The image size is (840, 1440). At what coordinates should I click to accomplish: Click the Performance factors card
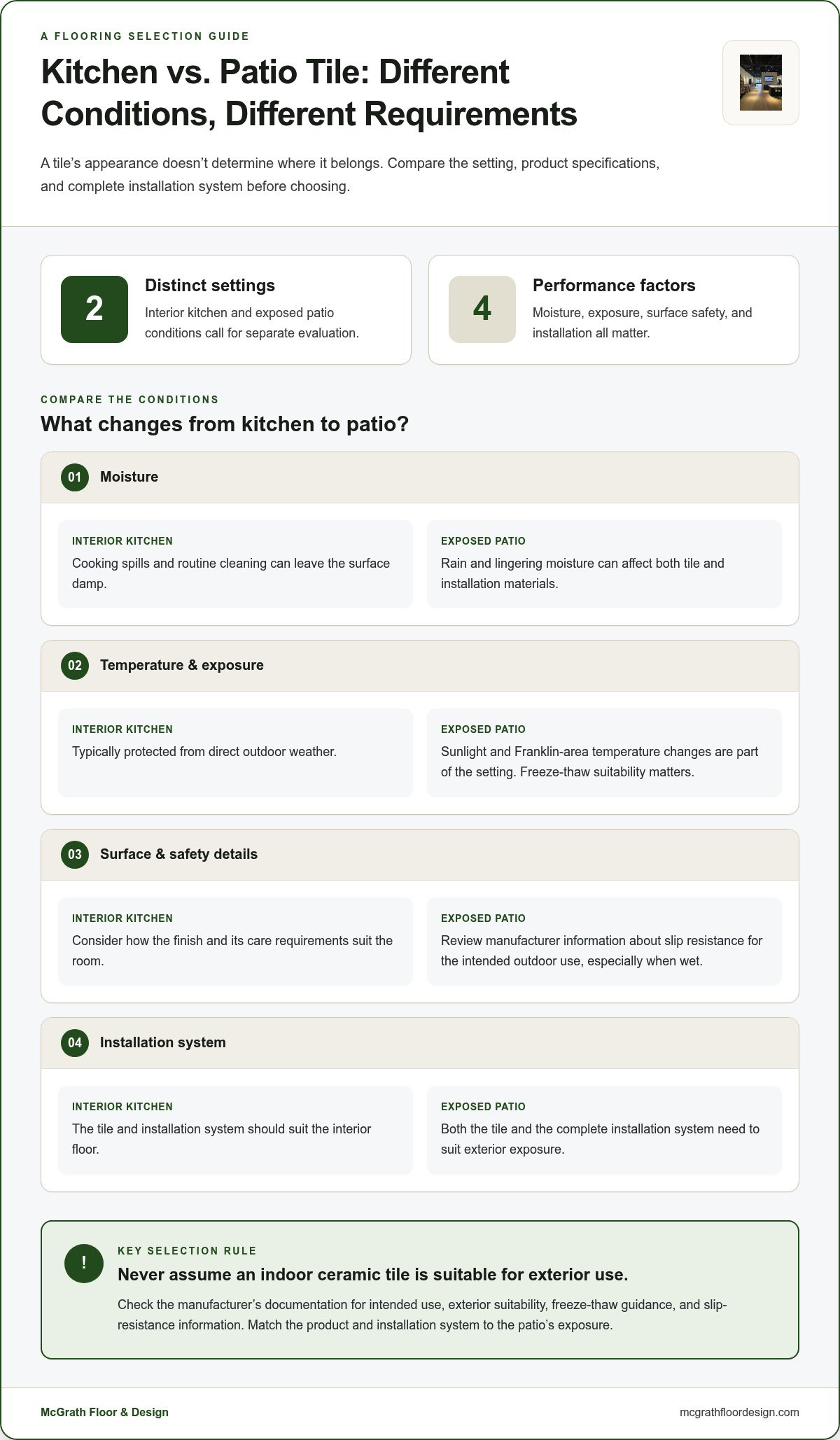tap(614, 309)
